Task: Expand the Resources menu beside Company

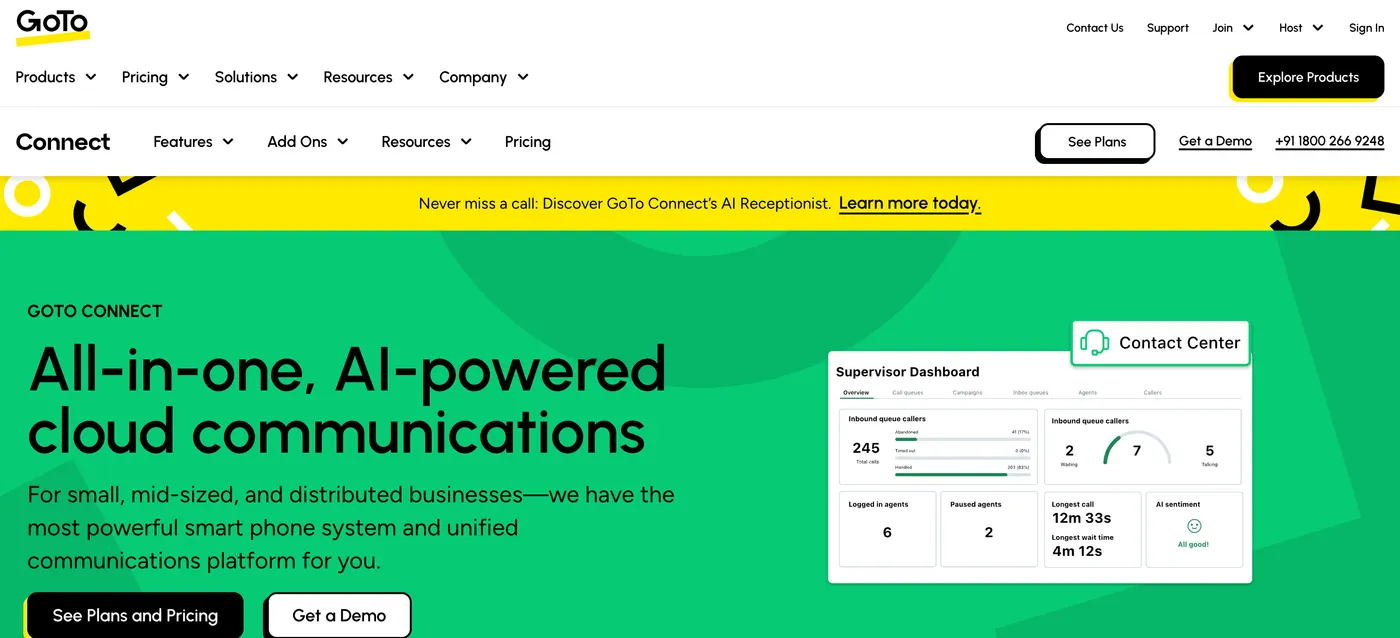Action: click(x=368, y=77)
